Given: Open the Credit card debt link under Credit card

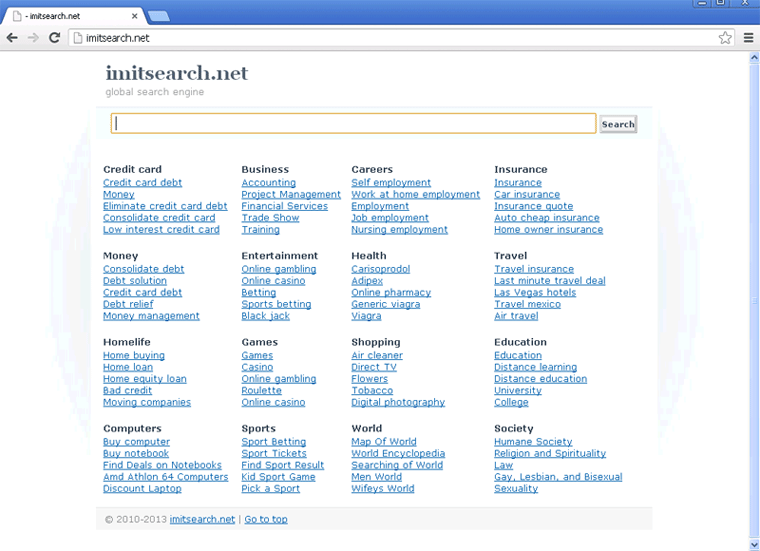Looking at the screenshot, I should tap(142, 183).
